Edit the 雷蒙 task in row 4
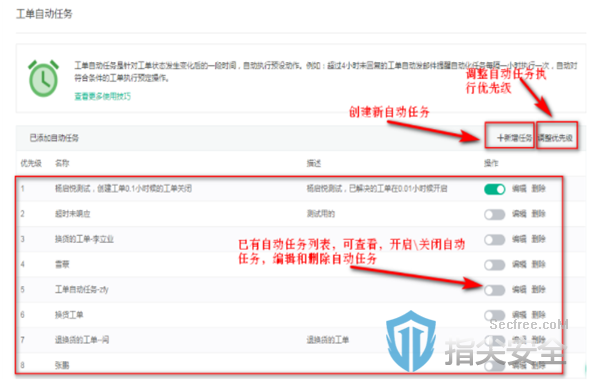This screenshot has height=385, width=596. coord(519,264)
